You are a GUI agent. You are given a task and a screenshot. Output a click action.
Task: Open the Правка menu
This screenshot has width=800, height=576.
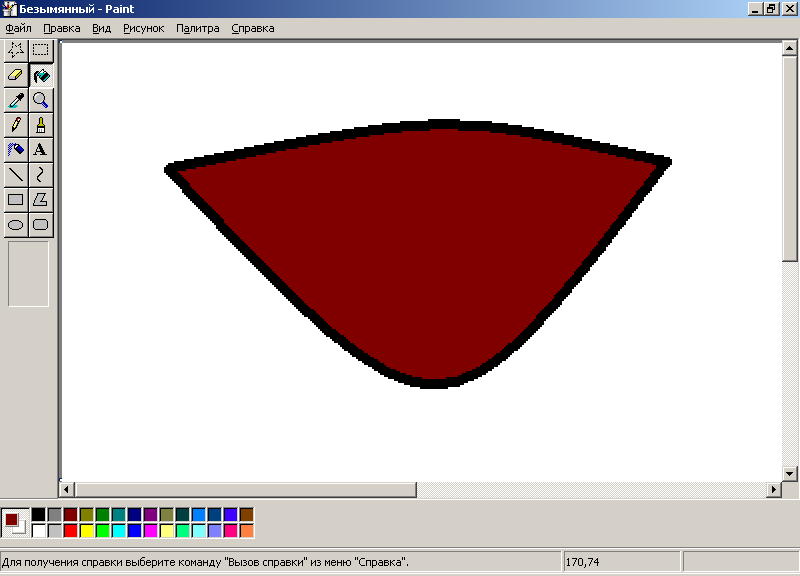click(62, 29)
